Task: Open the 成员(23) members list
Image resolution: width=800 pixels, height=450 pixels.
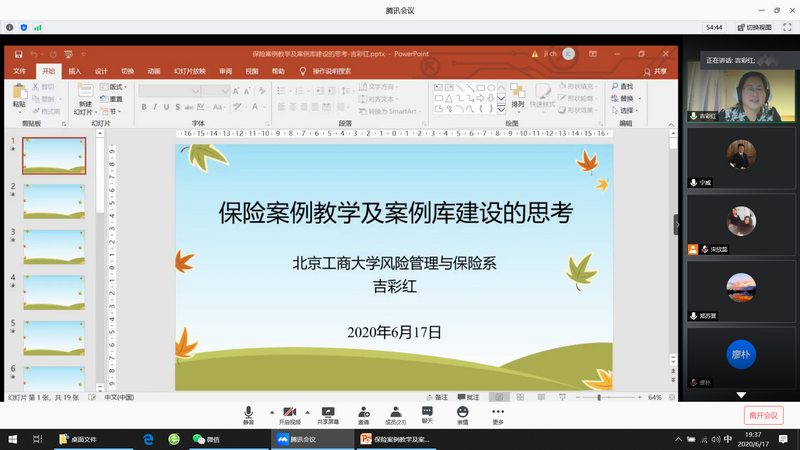Action: (x=396, y=414)
